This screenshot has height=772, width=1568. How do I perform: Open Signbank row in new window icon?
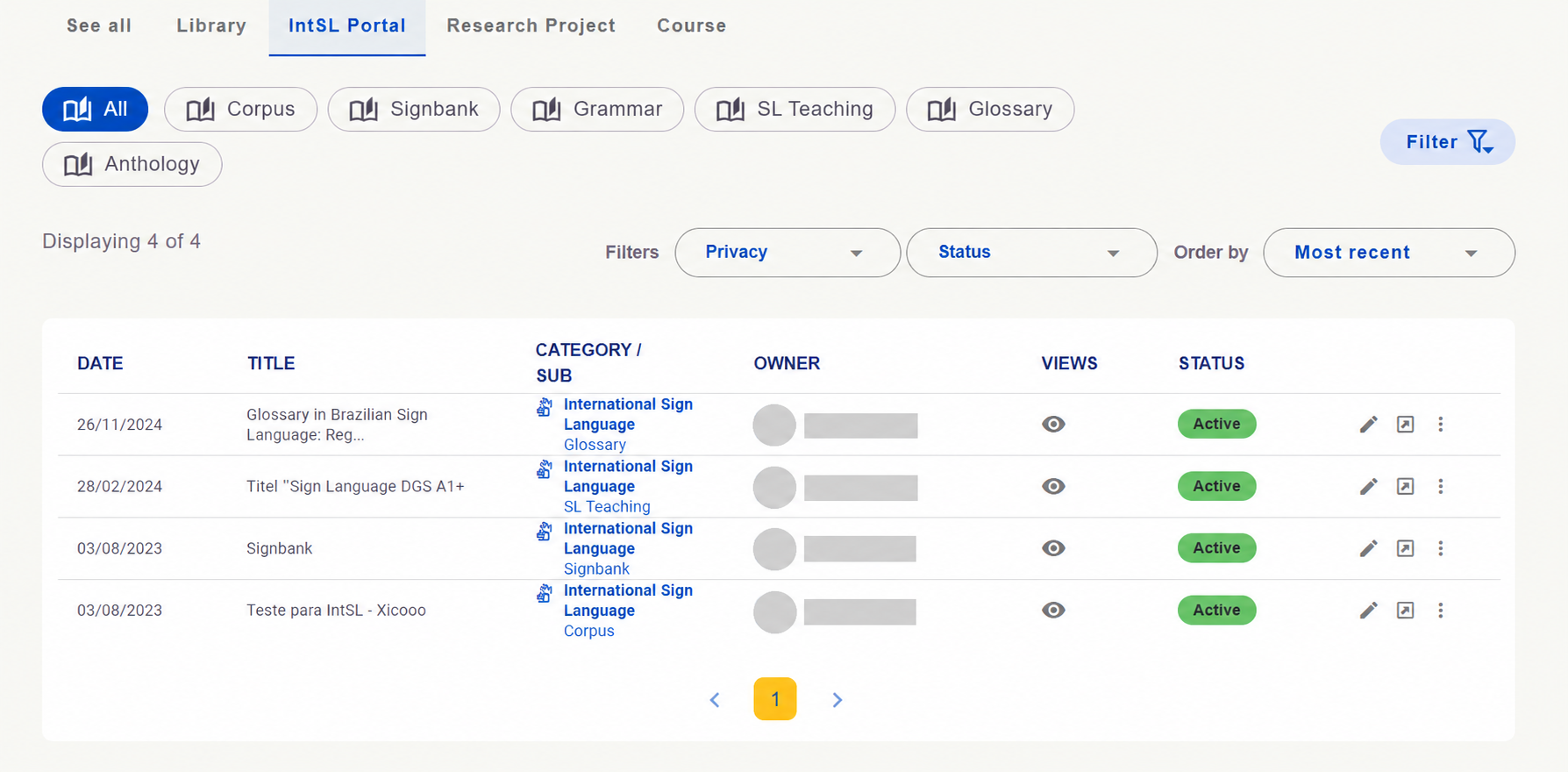(x=1405, y=548)
